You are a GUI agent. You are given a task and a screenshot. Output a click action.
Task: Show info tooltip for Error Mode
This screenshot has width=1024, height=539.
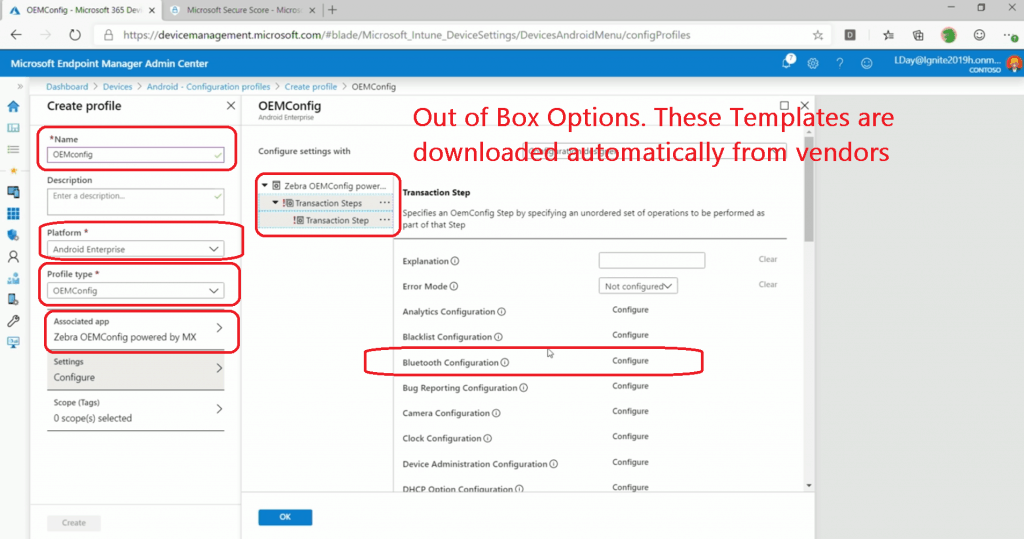[454, 286]
